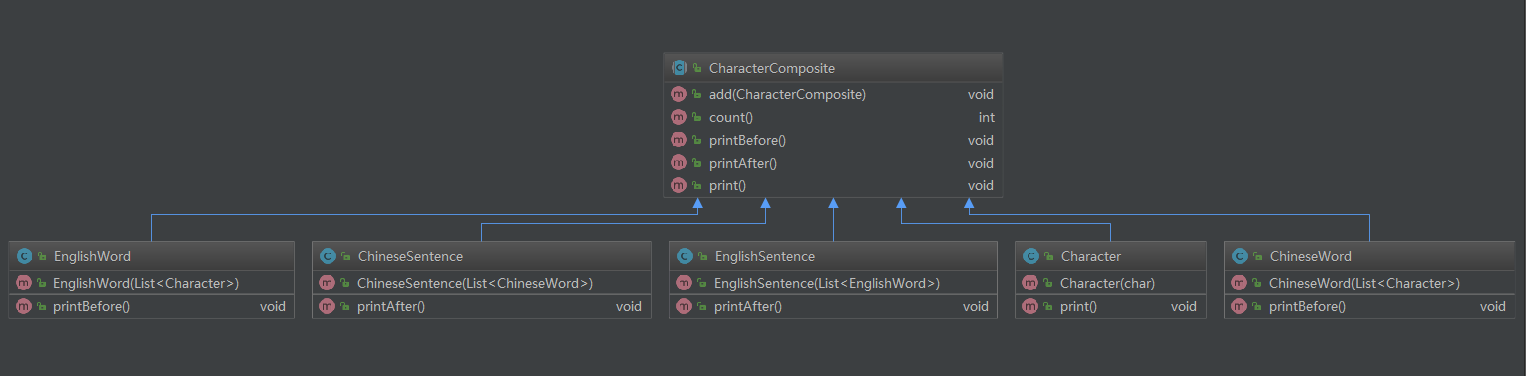
Task: Click the ChineseWord class icon
Action: click(x=1239, y=256)
